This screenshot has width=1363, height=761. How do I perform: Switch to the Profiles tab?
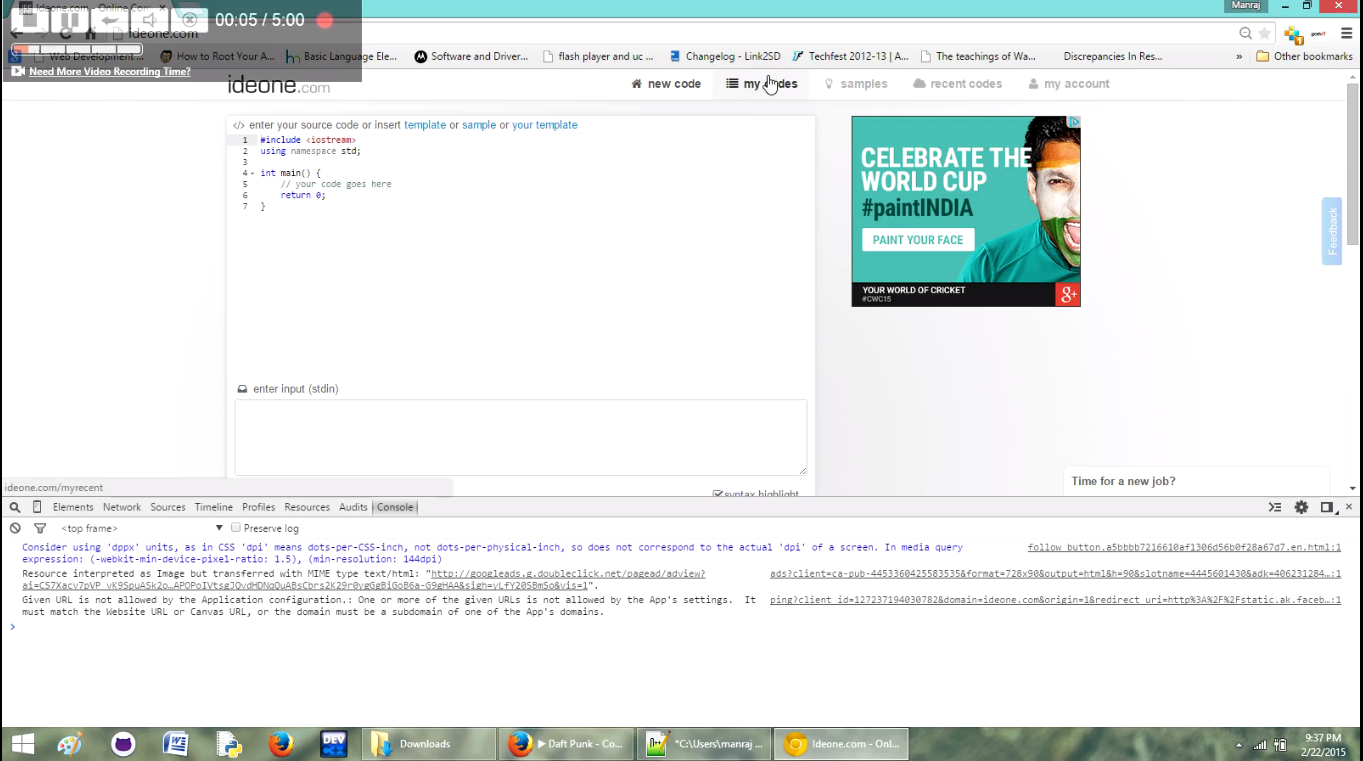point(258,508)
